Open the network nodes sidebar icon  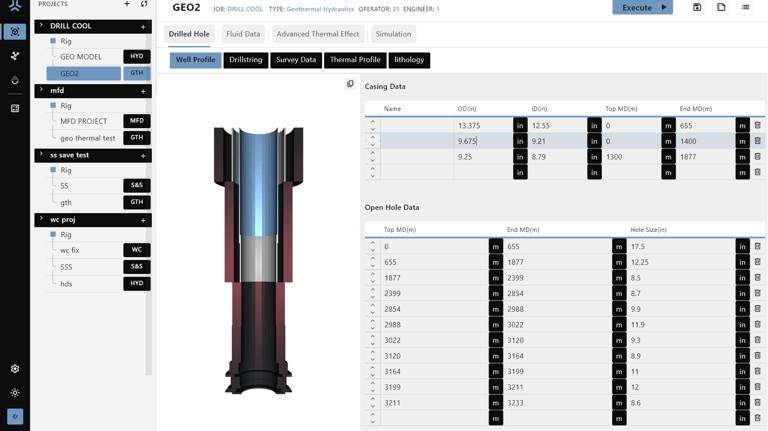tap(15, 56)
